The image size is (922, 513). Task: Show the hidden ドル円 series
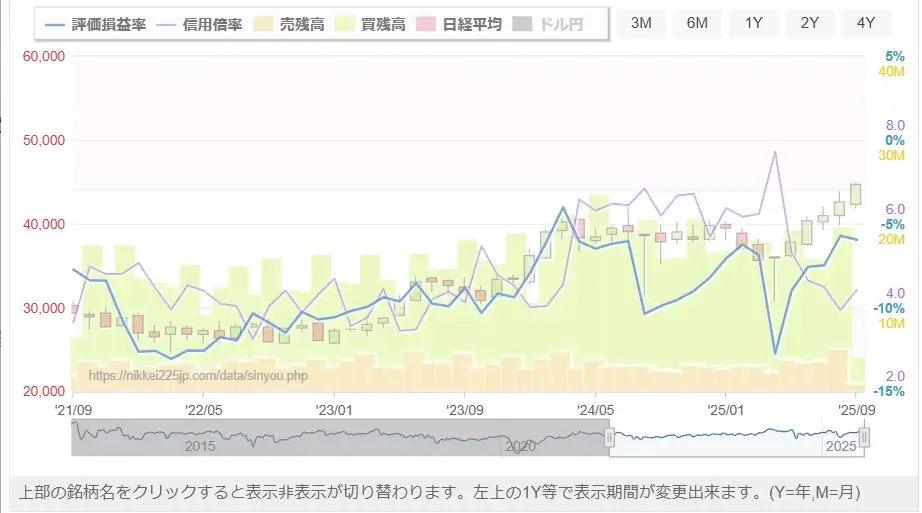tap(548, 25)
